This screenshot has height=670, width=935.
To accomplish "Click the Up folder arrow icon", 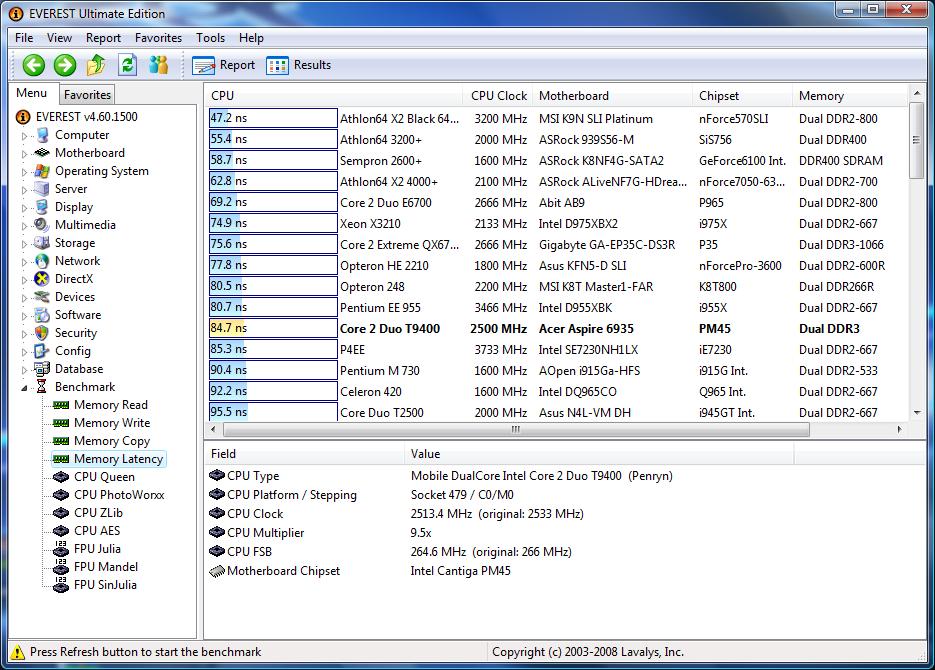I will click(x=96, y=65).
